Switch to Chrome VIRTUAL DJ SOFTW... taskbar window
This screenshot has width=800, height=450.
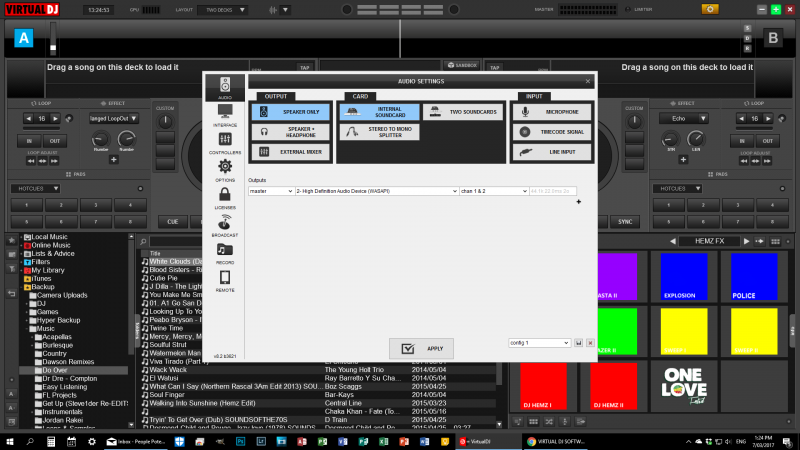[x=557, y=442]
